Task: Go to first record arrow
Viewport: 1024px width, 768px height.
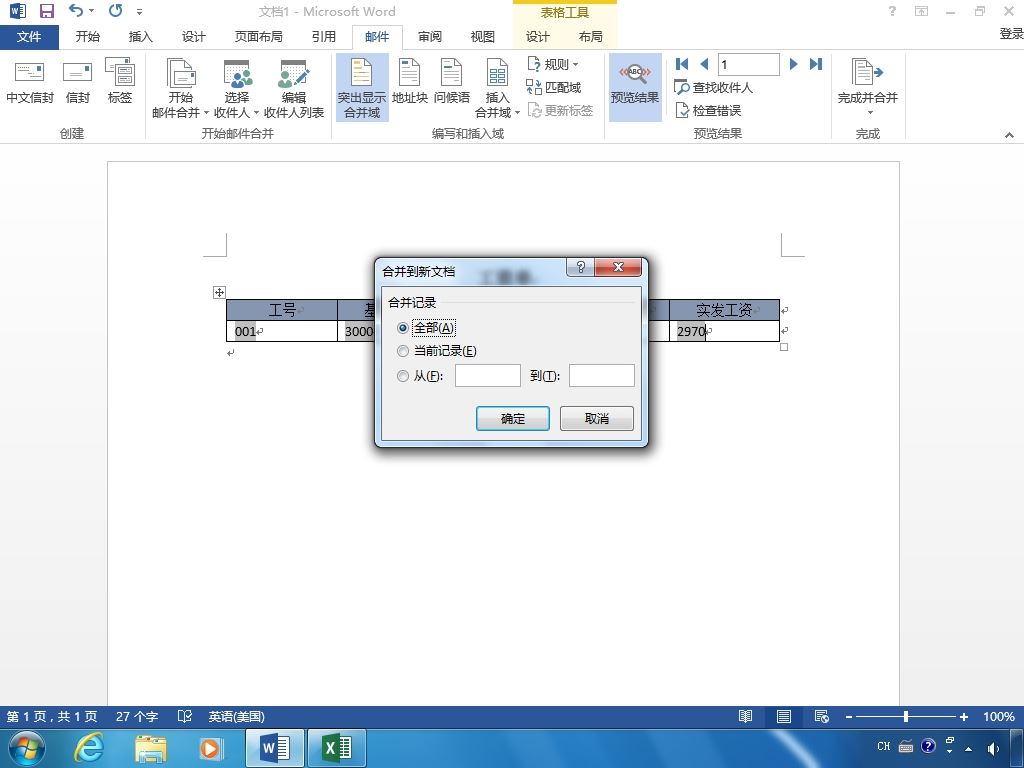Action: 682,64
